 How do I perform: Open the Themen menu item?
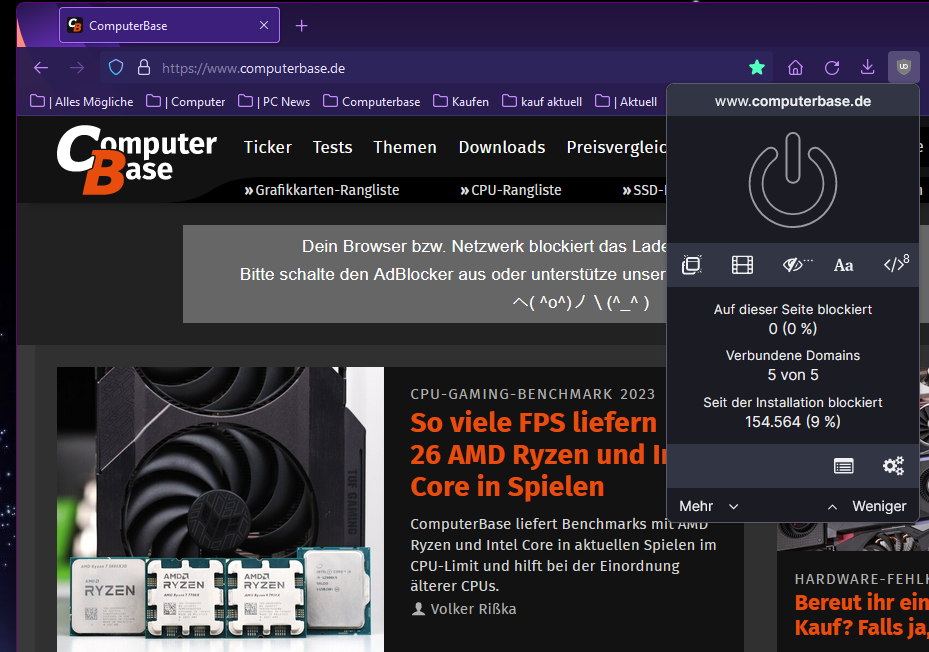(405, 147)
